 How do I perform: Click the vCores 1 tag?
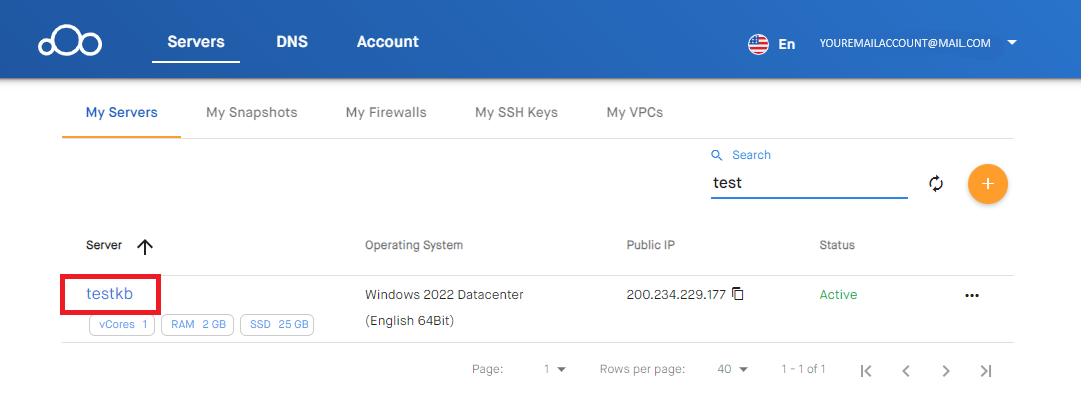point(122,325)
